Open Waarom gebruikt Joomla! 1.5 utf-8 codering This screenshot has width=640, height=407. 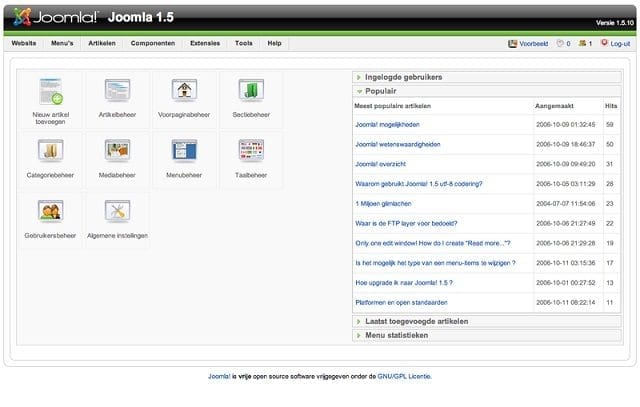(419, 184)
